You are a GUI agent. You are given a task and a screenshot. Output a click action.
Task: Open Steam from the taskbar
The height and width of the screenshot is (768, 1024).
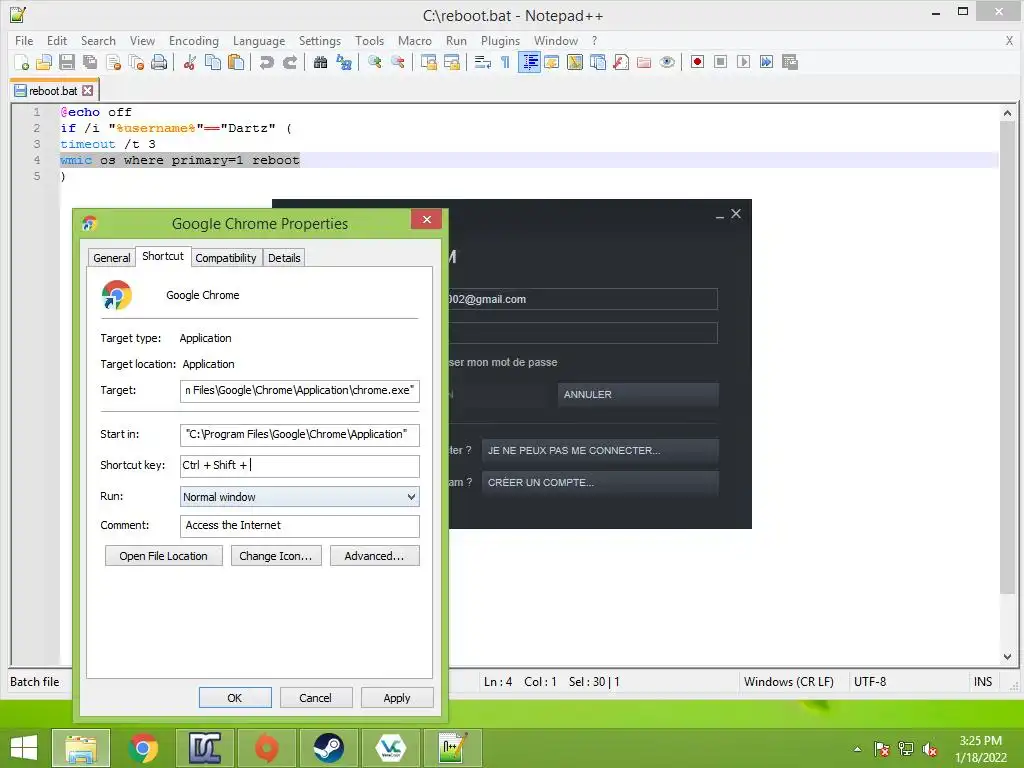(x=328, y=748)
